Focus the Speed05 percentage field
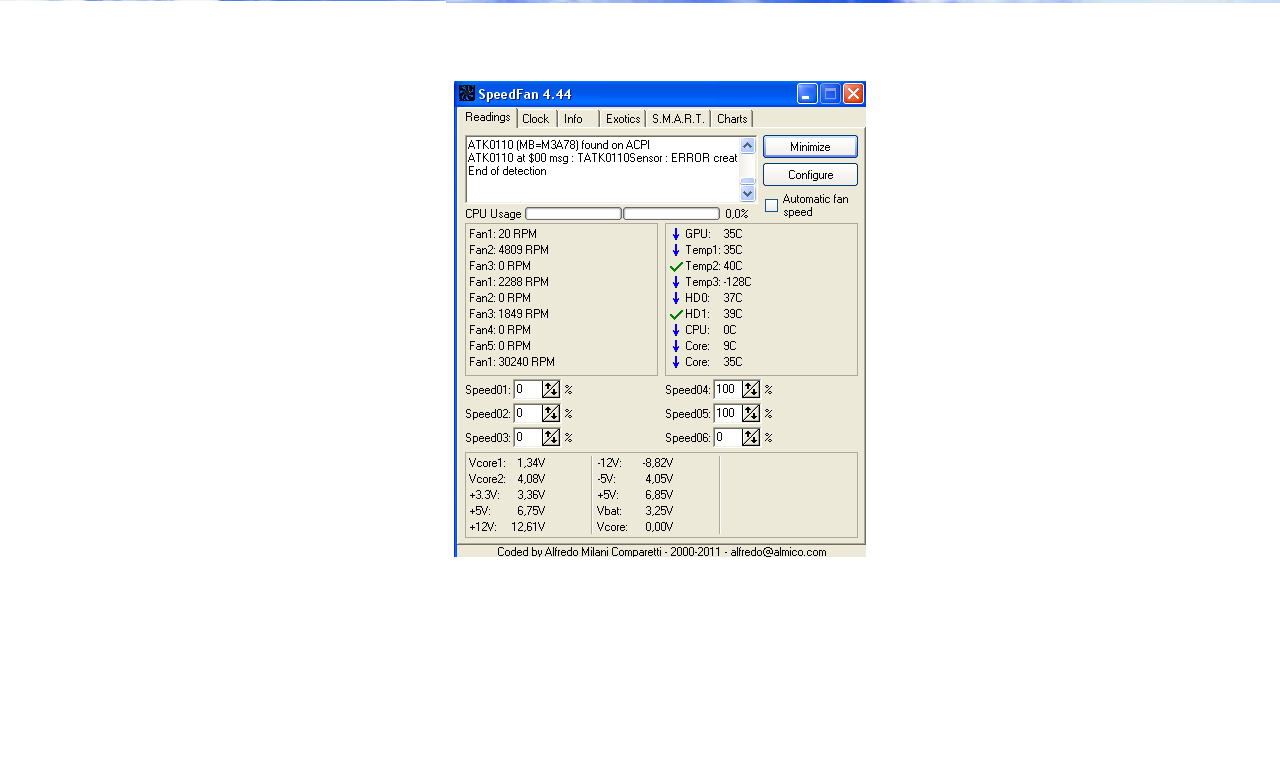Screen dimensions: 1280x768 tap(728, 413)
